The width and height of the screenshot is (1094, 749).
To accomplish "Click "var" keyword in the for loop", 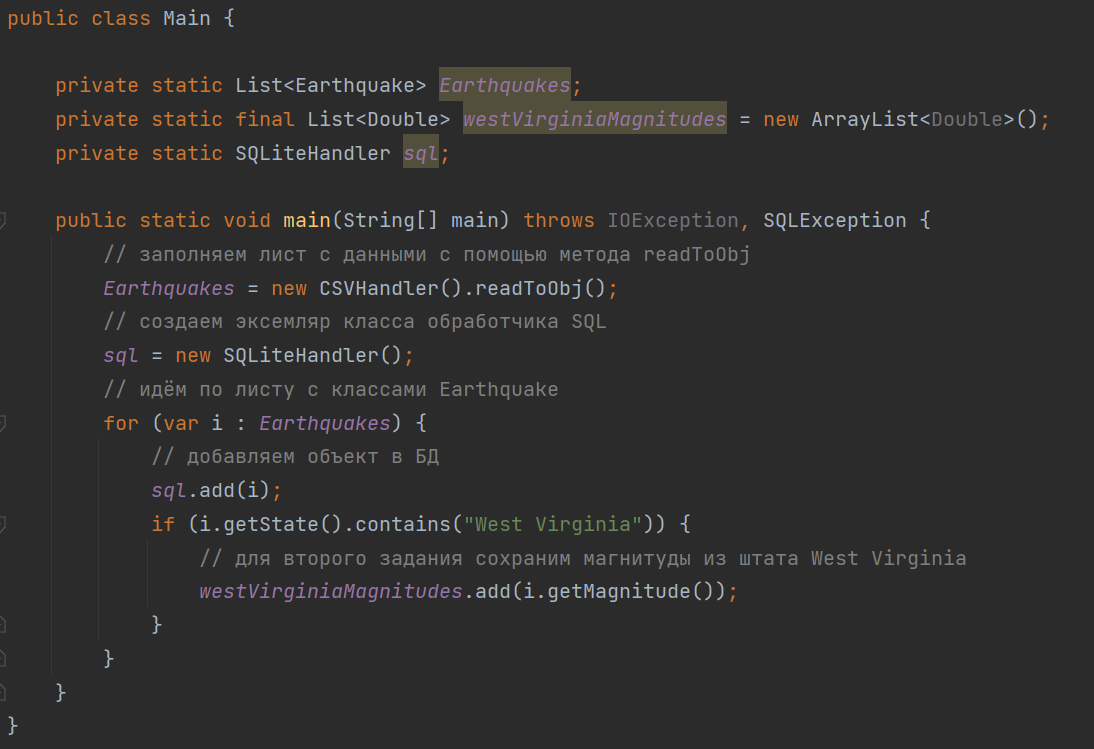I will coord(181,423).
